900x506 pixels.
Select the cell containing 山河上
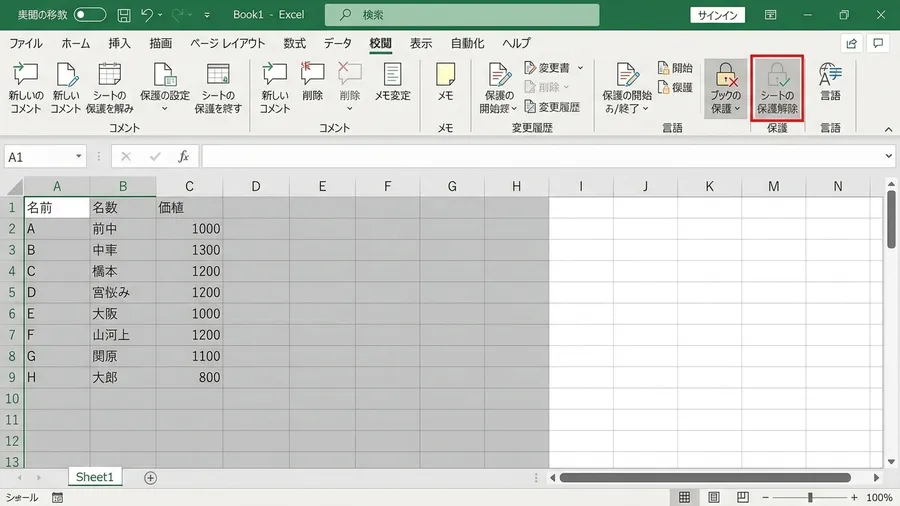click(x=123, y=335)
